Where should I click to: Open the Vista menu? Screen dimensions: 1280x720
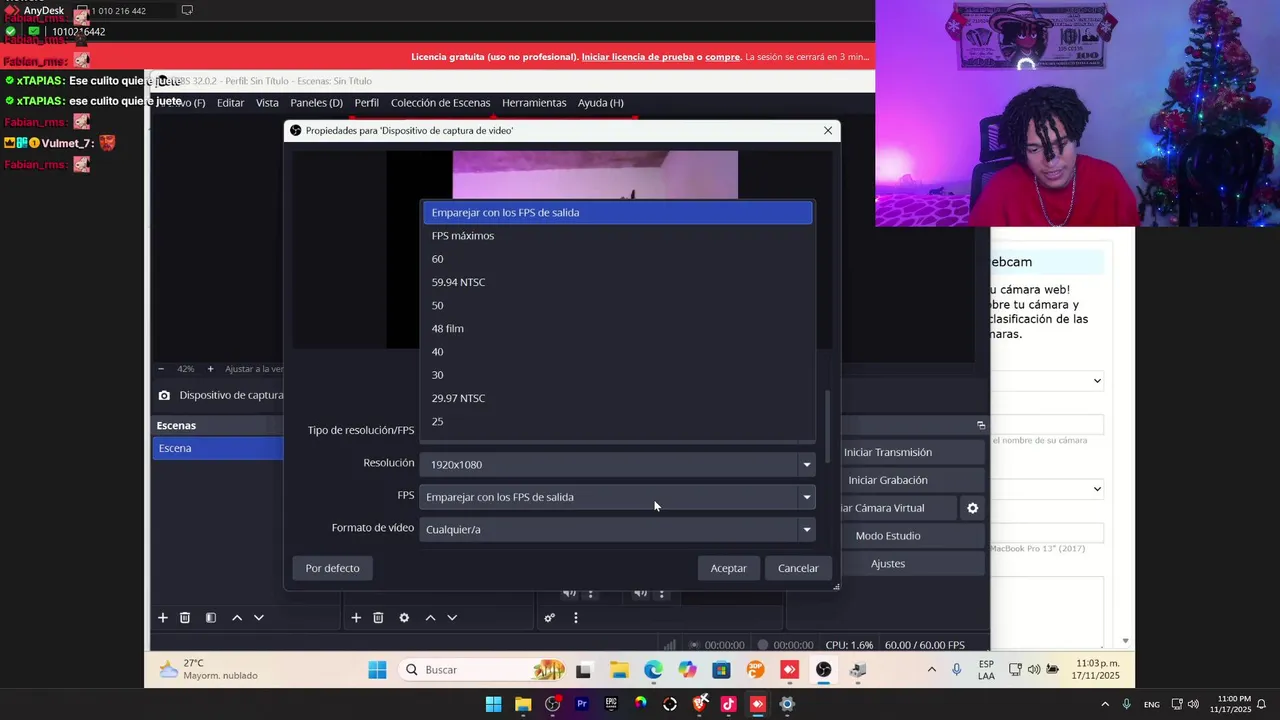tap(267, 103)
